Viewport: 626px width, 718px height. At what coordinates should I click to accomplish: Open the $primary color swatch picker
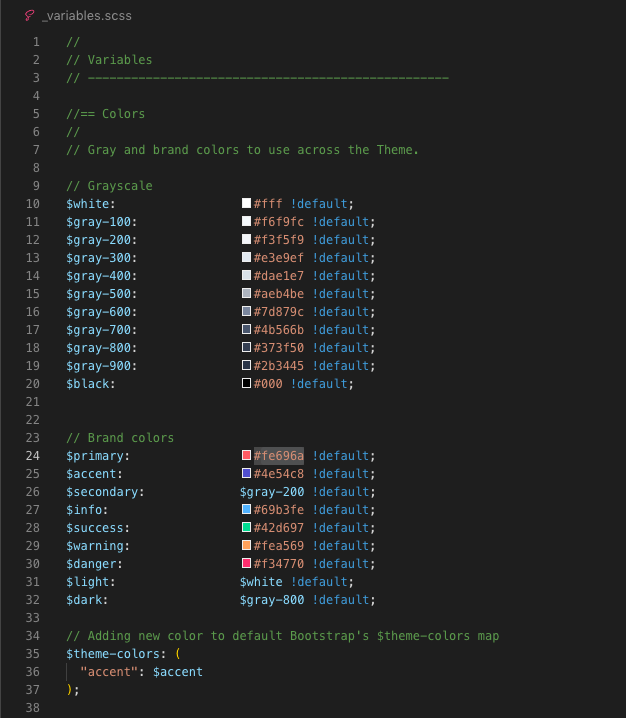pyautogui.click(x=246, y=456)
